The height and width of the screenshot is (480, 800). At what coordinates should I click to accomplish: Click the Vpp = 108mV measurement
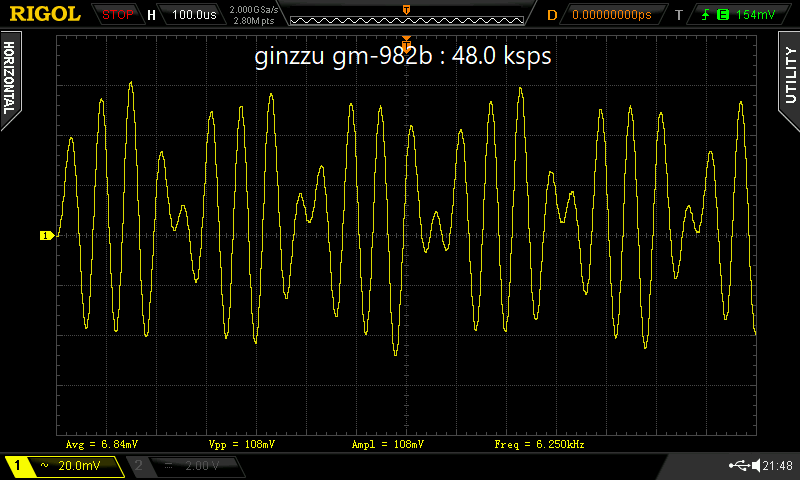245,443
